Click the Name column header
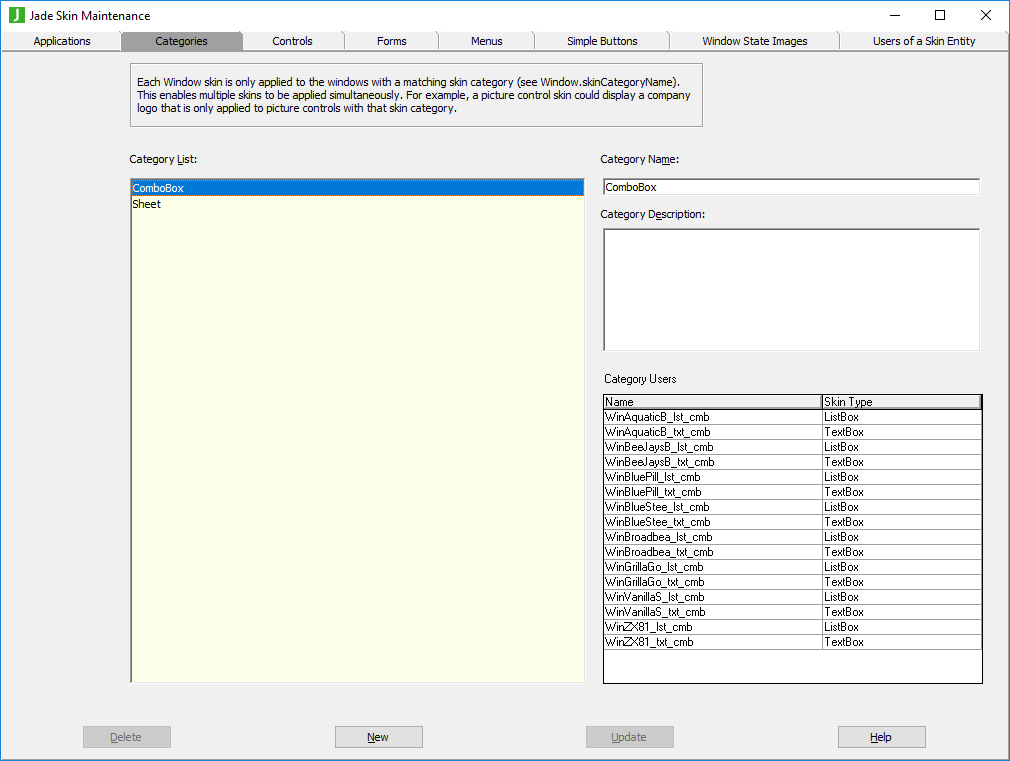The image size is (1010, 761). (712, 402)
